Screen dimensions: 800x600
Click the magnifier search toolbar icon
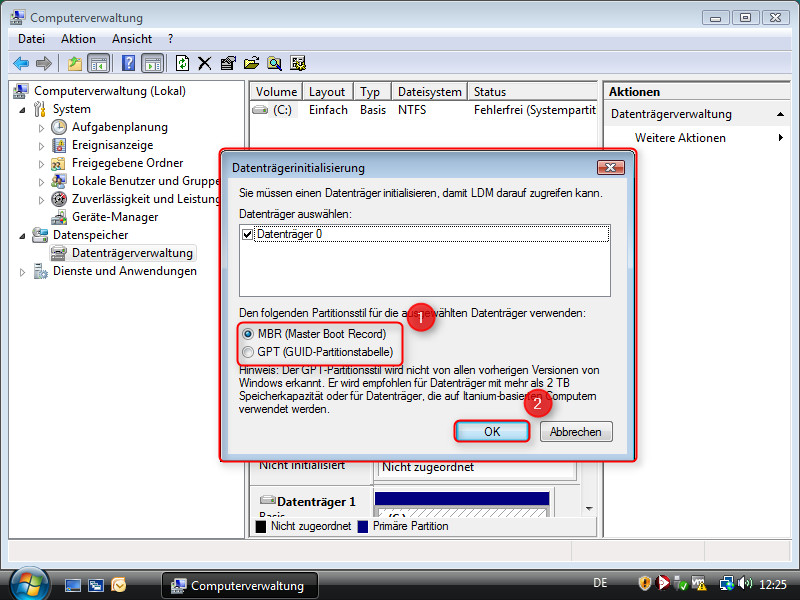[274, 64]
